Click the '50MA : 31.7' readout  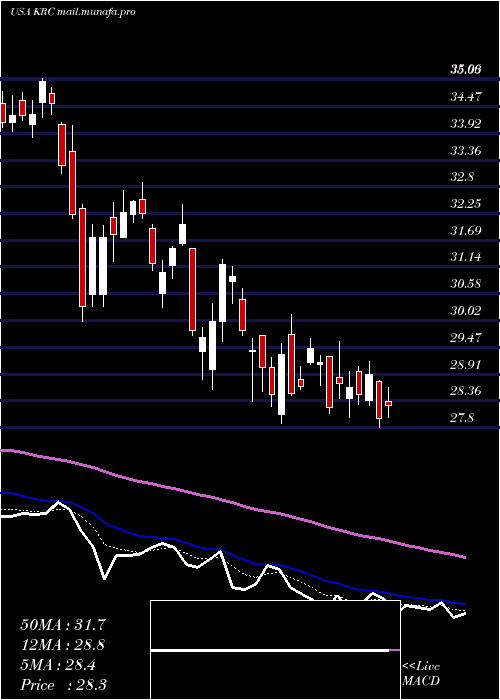(x=62, y=625)
